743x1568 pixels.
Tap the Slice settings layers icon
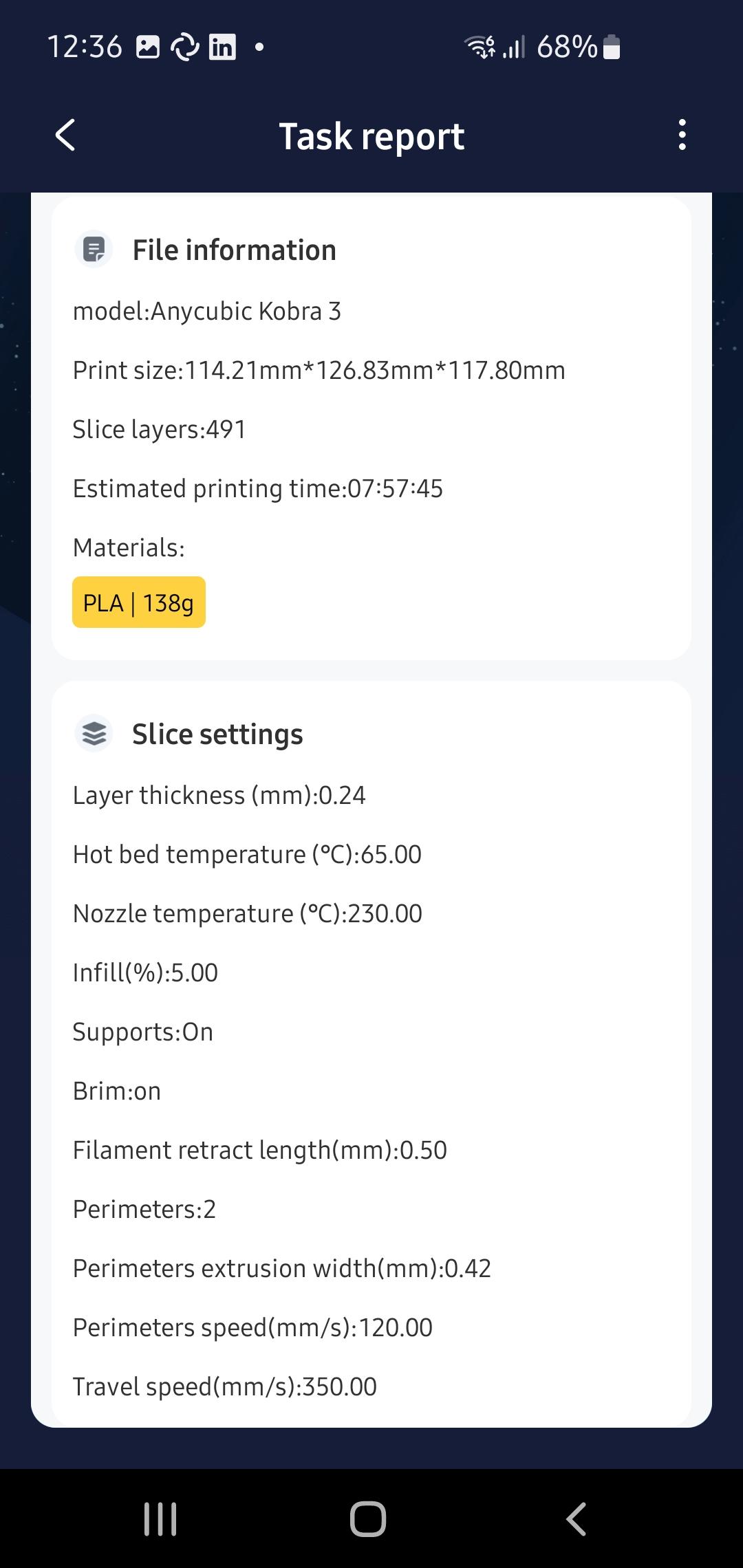point(94,733)
